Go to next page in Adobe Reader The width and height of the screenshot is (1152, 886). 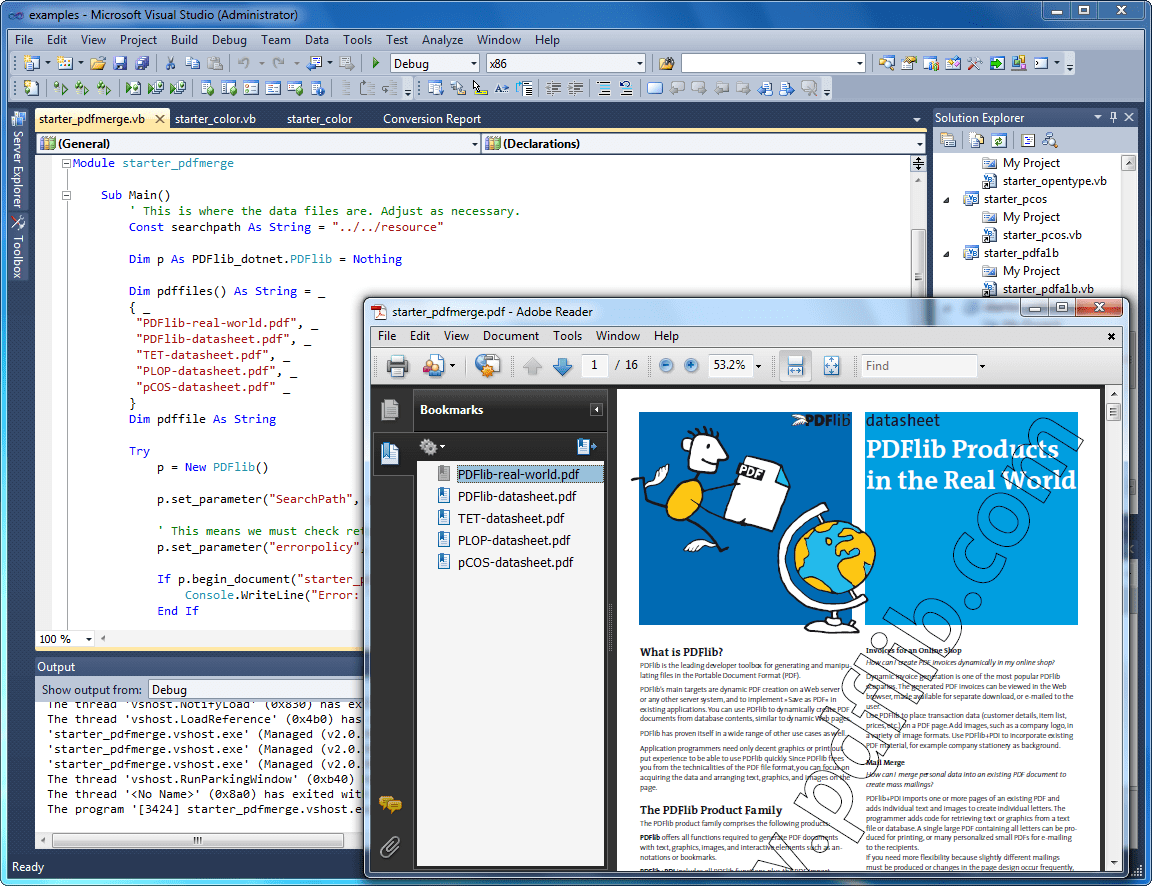click(562, 365)
